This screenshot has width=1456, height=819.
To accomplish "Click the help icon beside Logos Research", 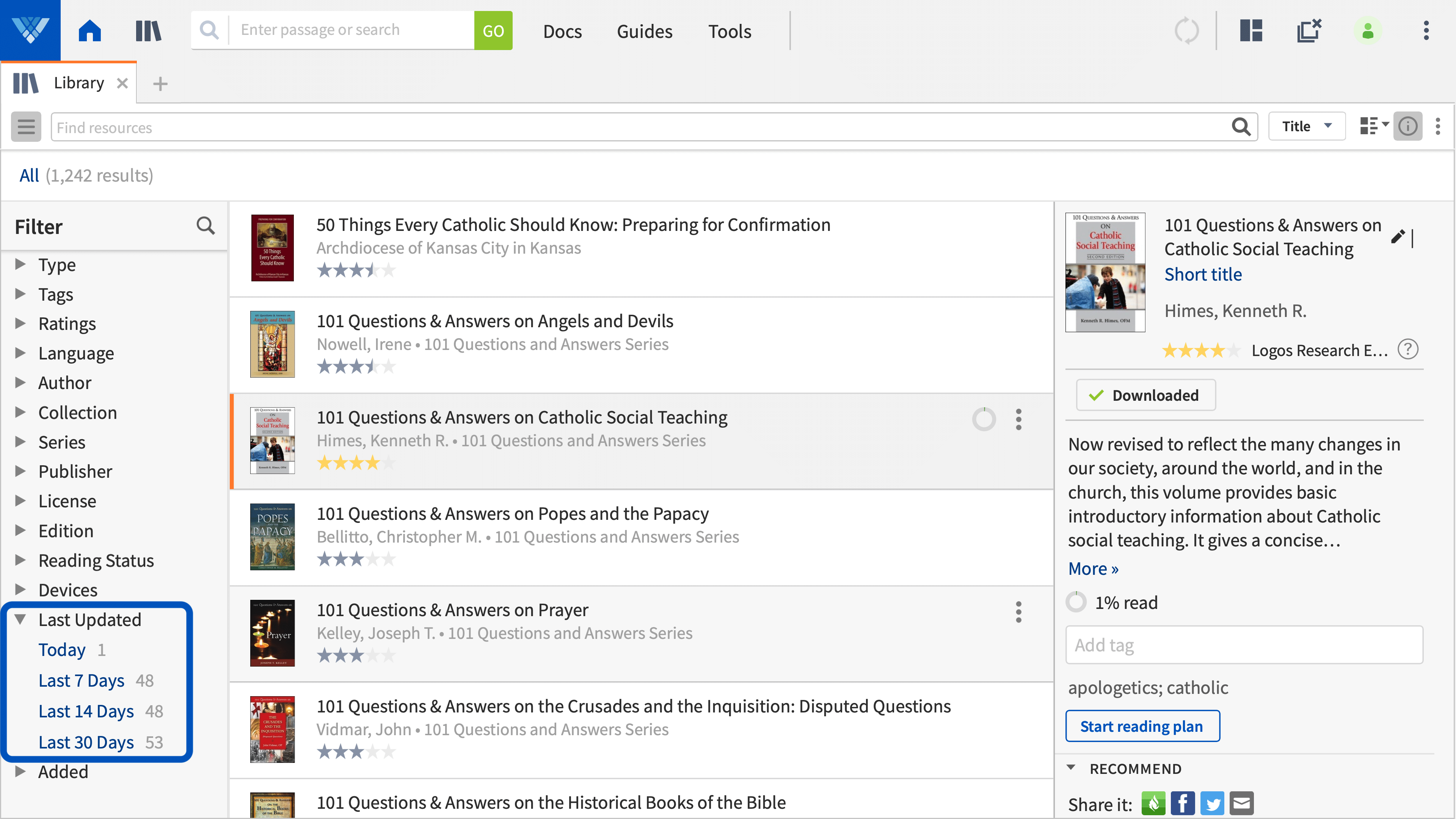I will pos(1408,349).
